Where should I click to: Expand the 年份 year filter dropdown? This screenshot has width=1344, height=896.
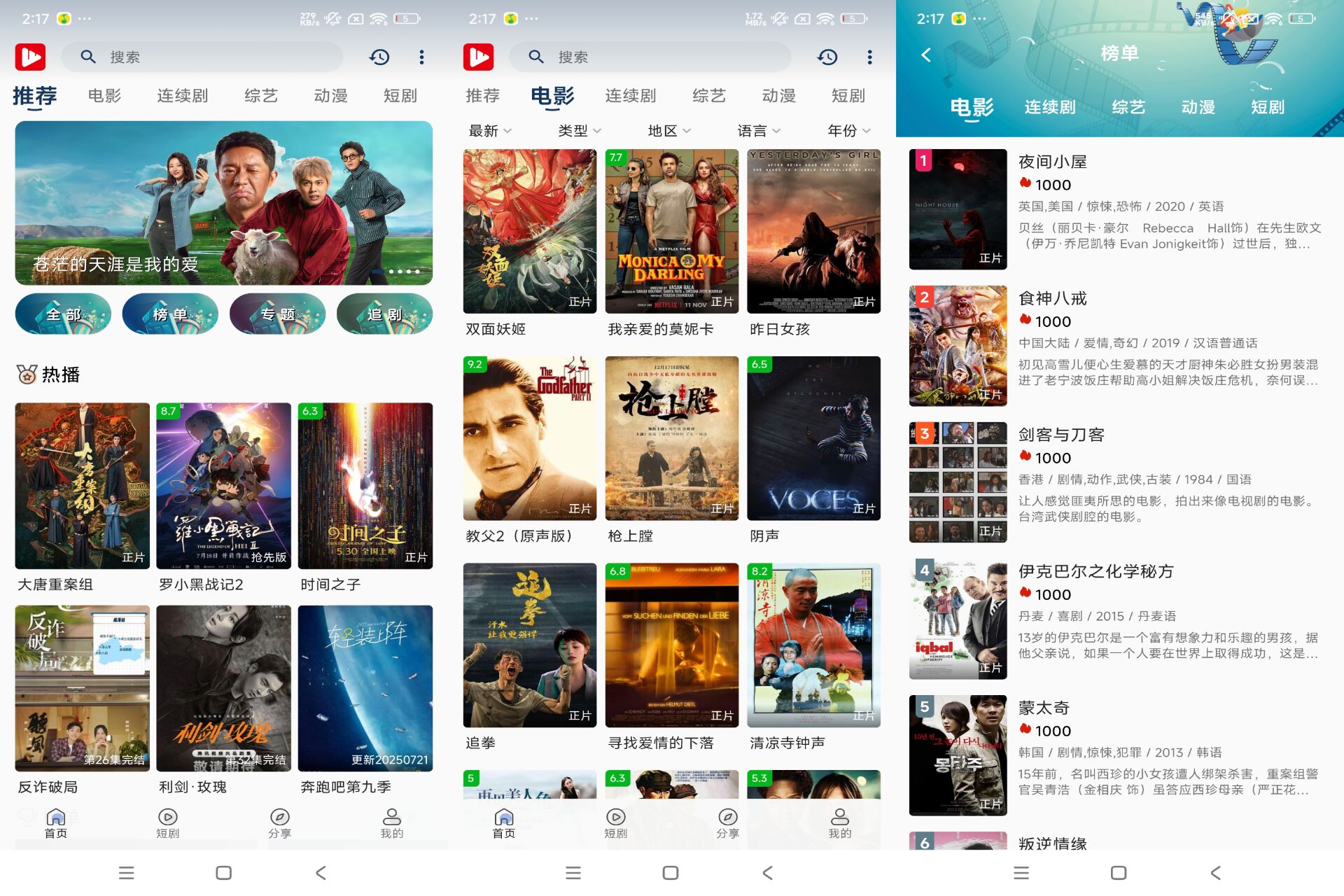pyautogui.click(x=848, y=131)
